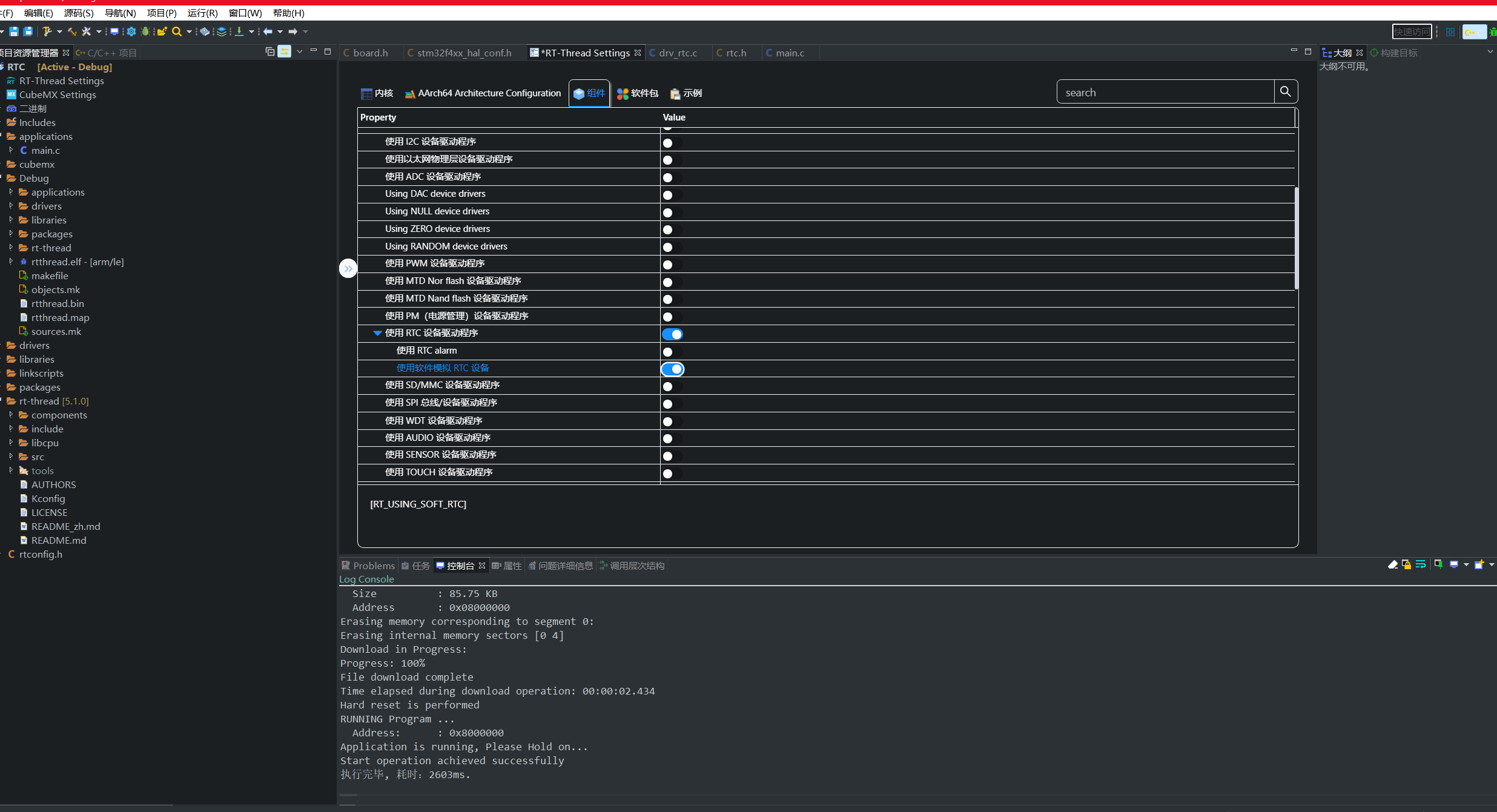Switch to the 软件包 packages tab
Image resolution: width=1497 pixels, height=812 pixels.
tap(638, 93)
